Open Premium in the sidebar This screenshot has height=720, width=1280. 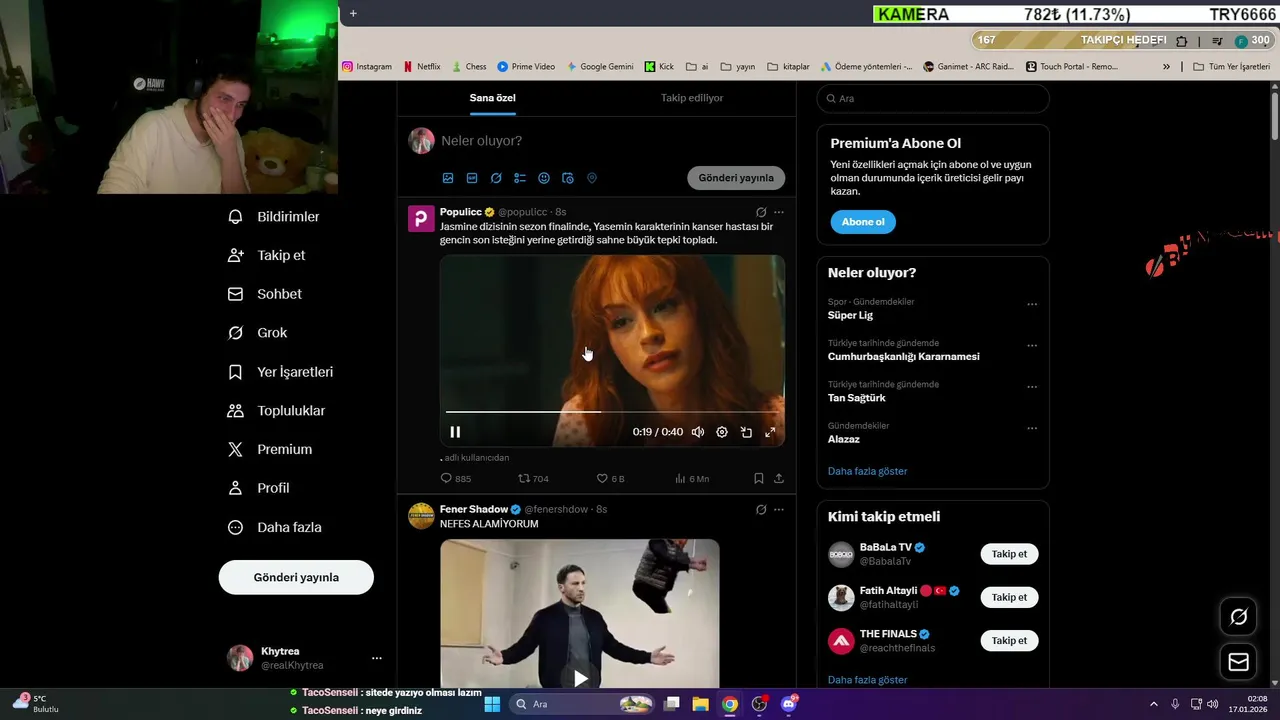click(270, 450)
